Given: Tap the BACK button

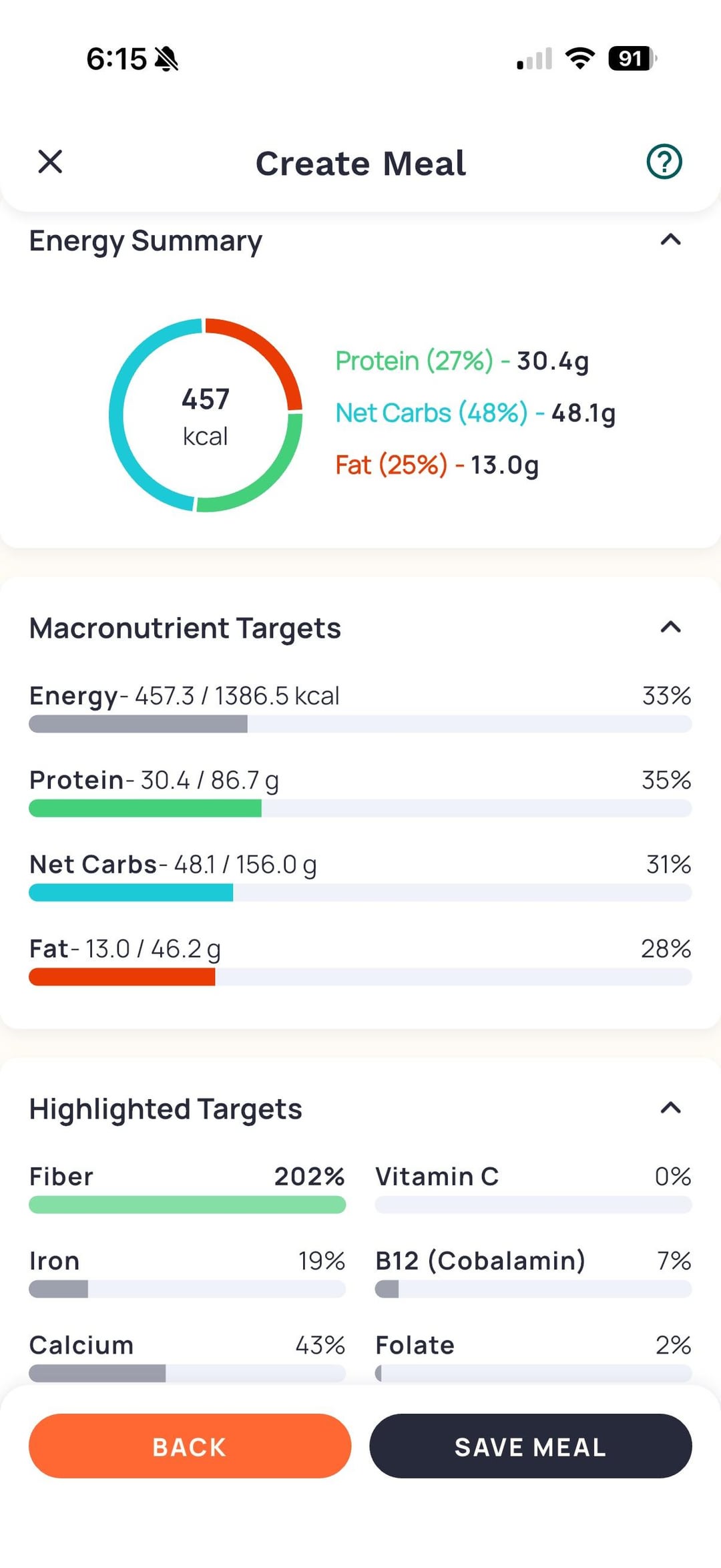Looking at the screenshot, I should tap(190, 1446).
